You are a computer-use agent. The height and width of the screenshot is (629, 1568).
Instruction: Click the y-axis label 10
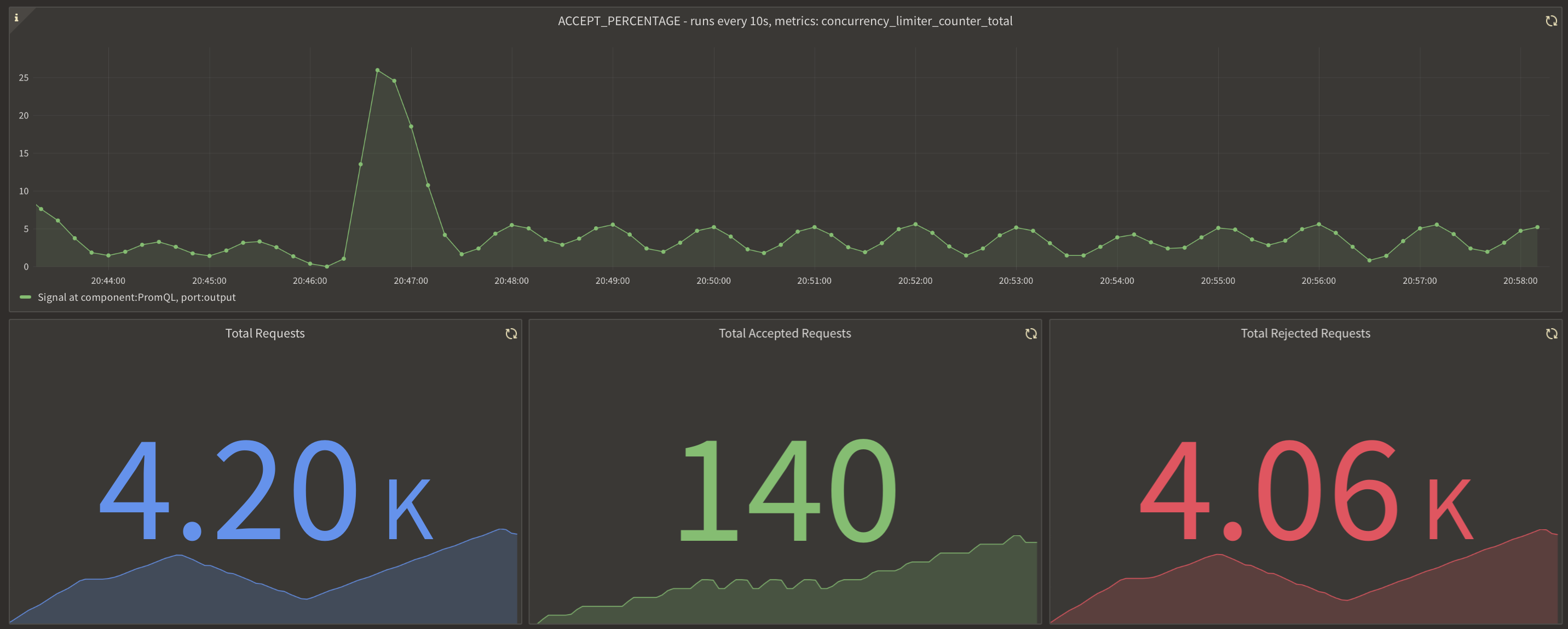click(24, 191)
